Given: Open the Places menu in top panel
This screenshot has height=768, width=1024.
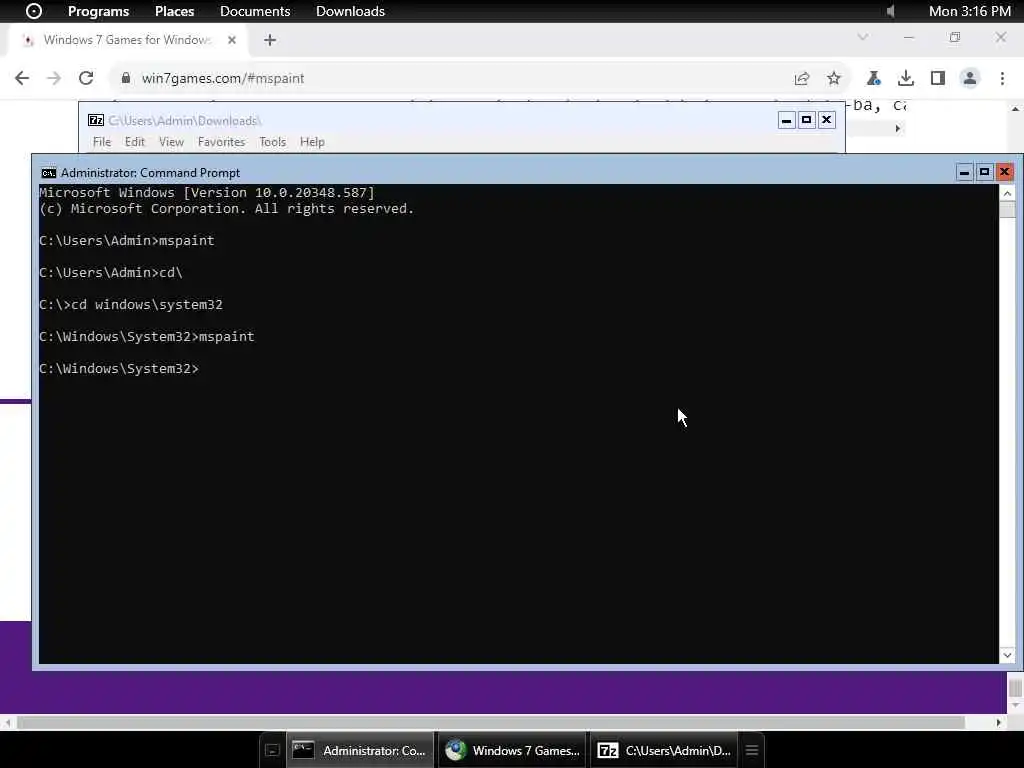Looking at the screenshot, I should tap(174, 11).
